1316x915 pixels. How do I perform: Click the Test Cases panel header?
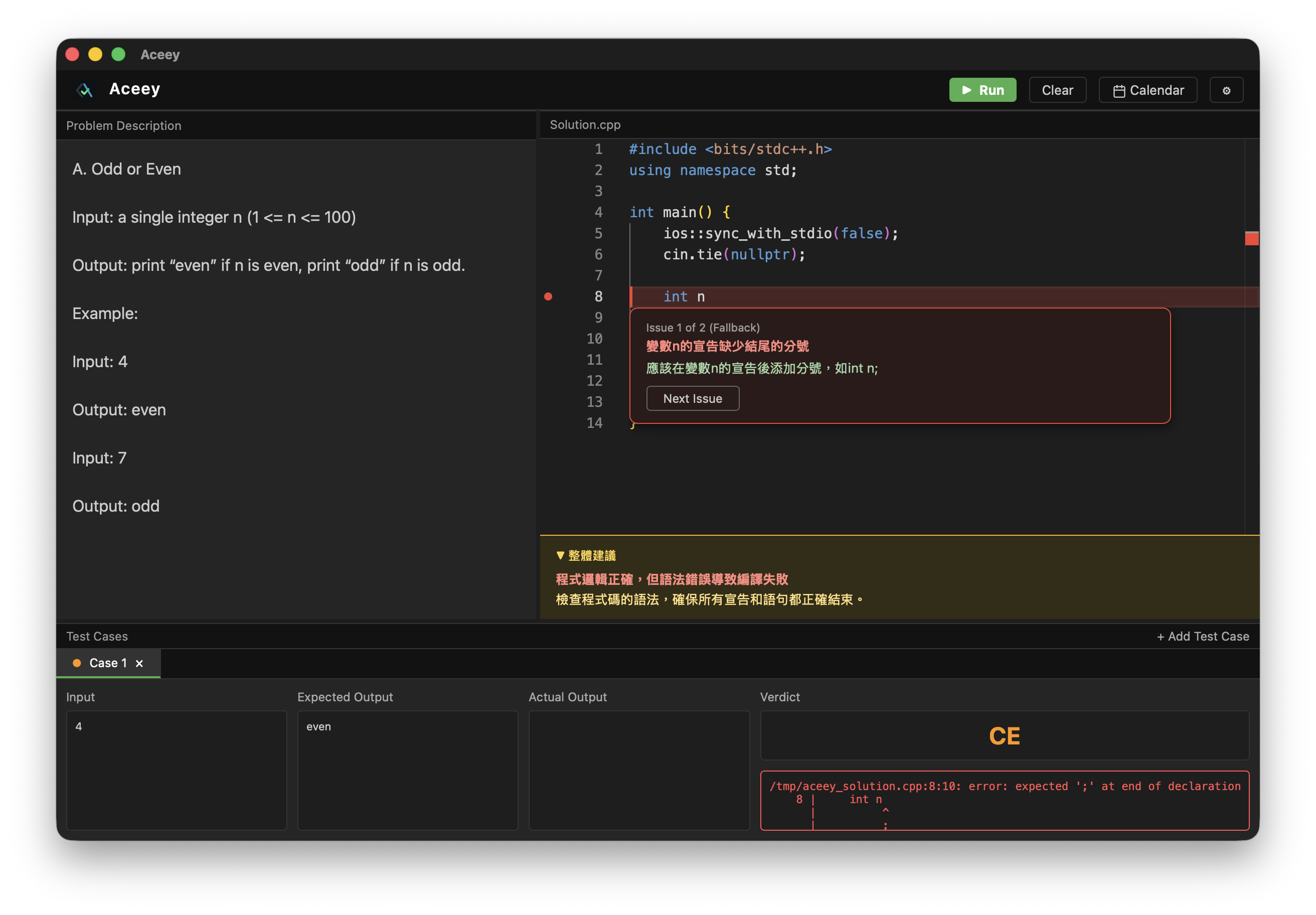click(x=97, y=637)
